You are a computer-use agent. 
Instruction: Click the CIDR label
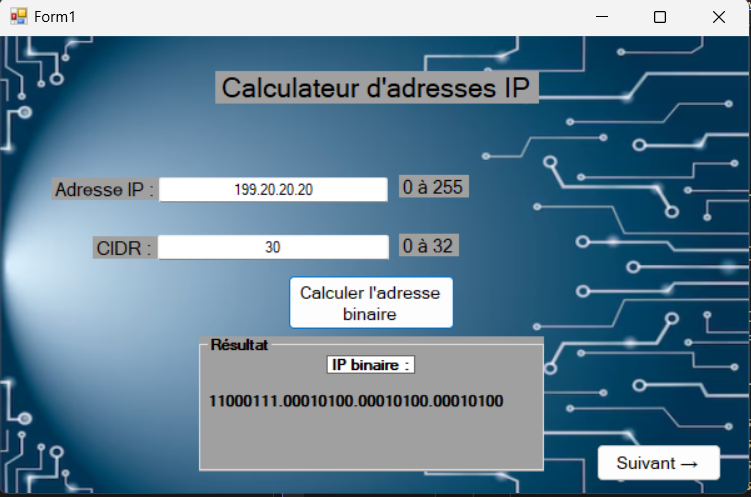(124, 248)
